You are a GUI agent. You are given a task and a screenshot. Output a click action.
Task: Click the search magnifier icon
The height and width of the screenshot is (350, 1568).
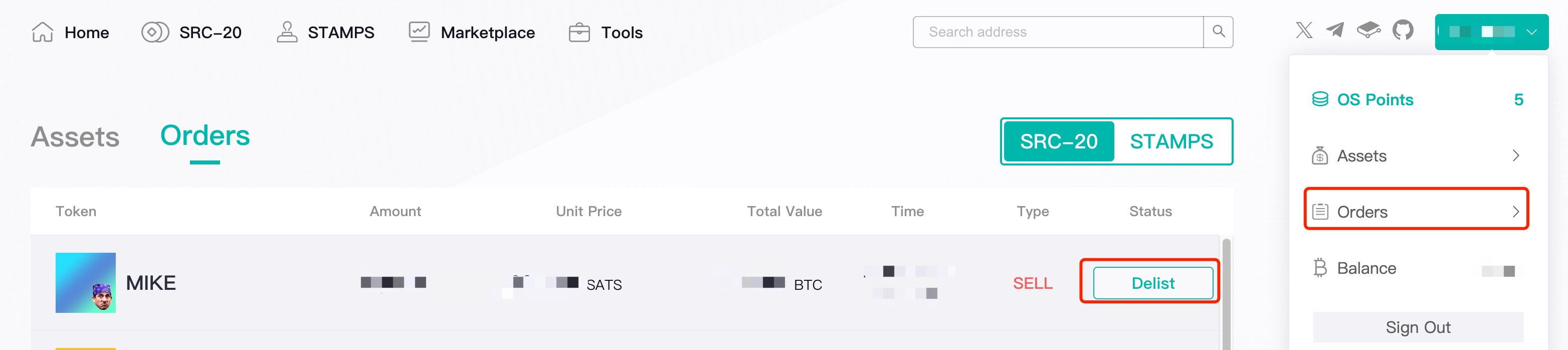(1218, 32)
